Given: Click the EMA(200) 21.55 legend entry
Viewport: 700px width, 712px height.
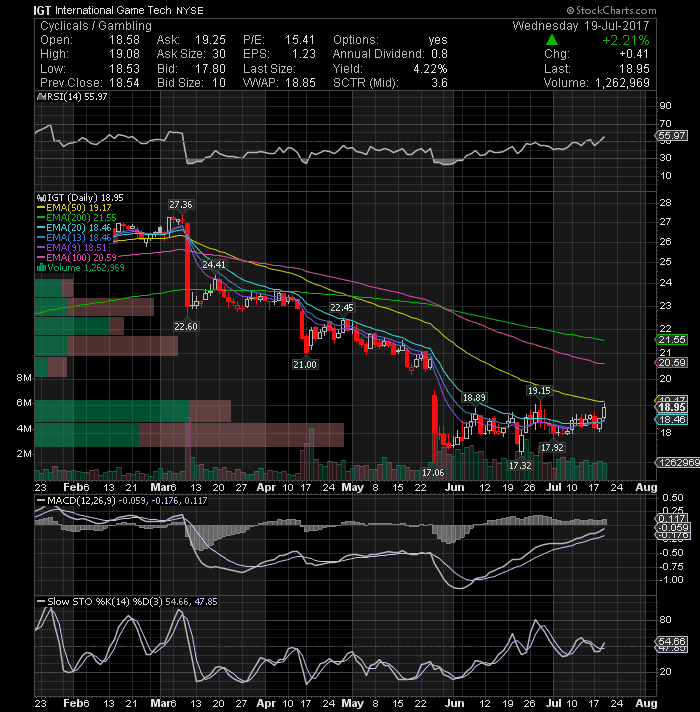Looking at the screenshot, I should tap(77, 218).
